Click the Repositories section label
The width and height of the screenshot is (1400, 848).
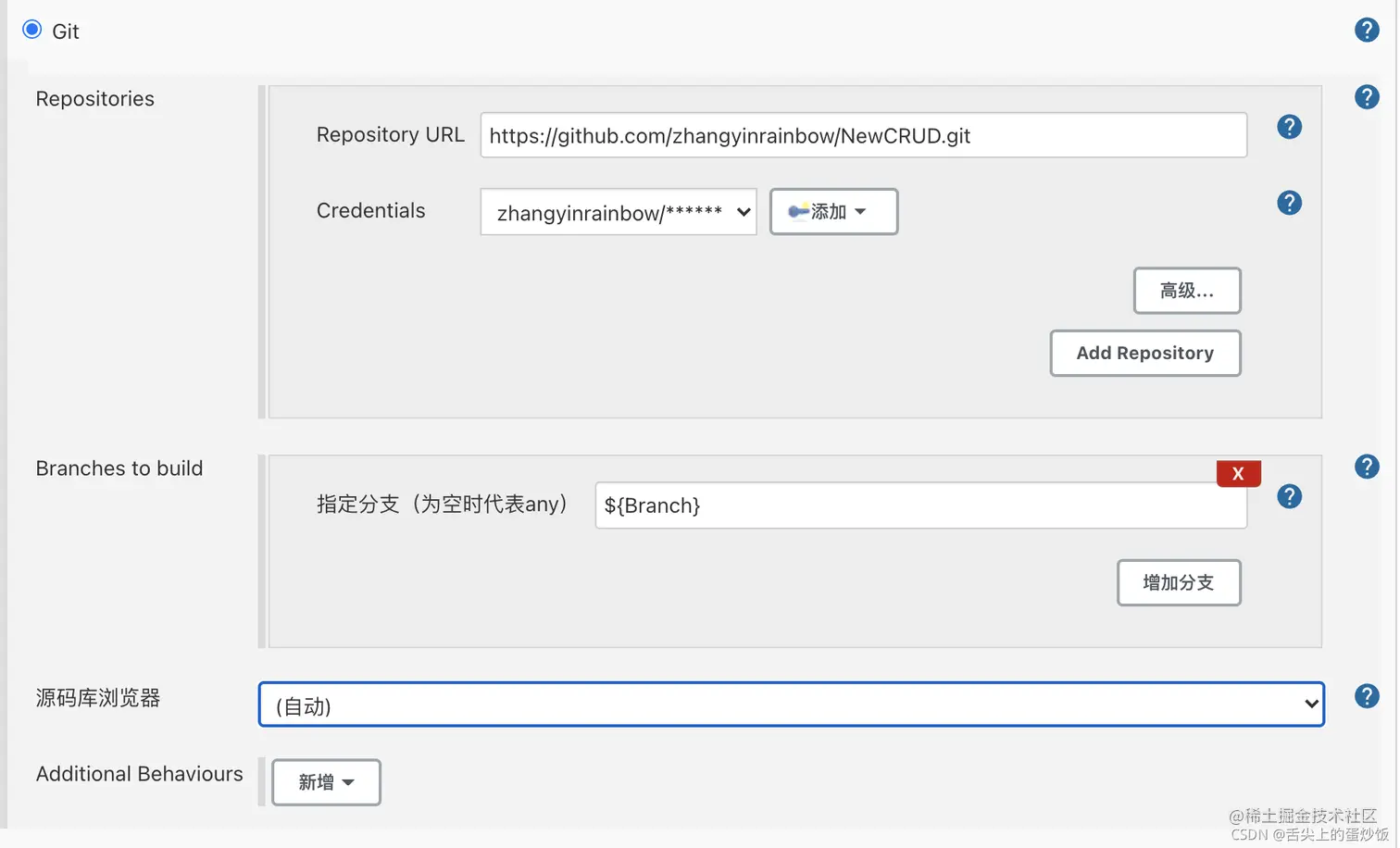pos(95,99)
